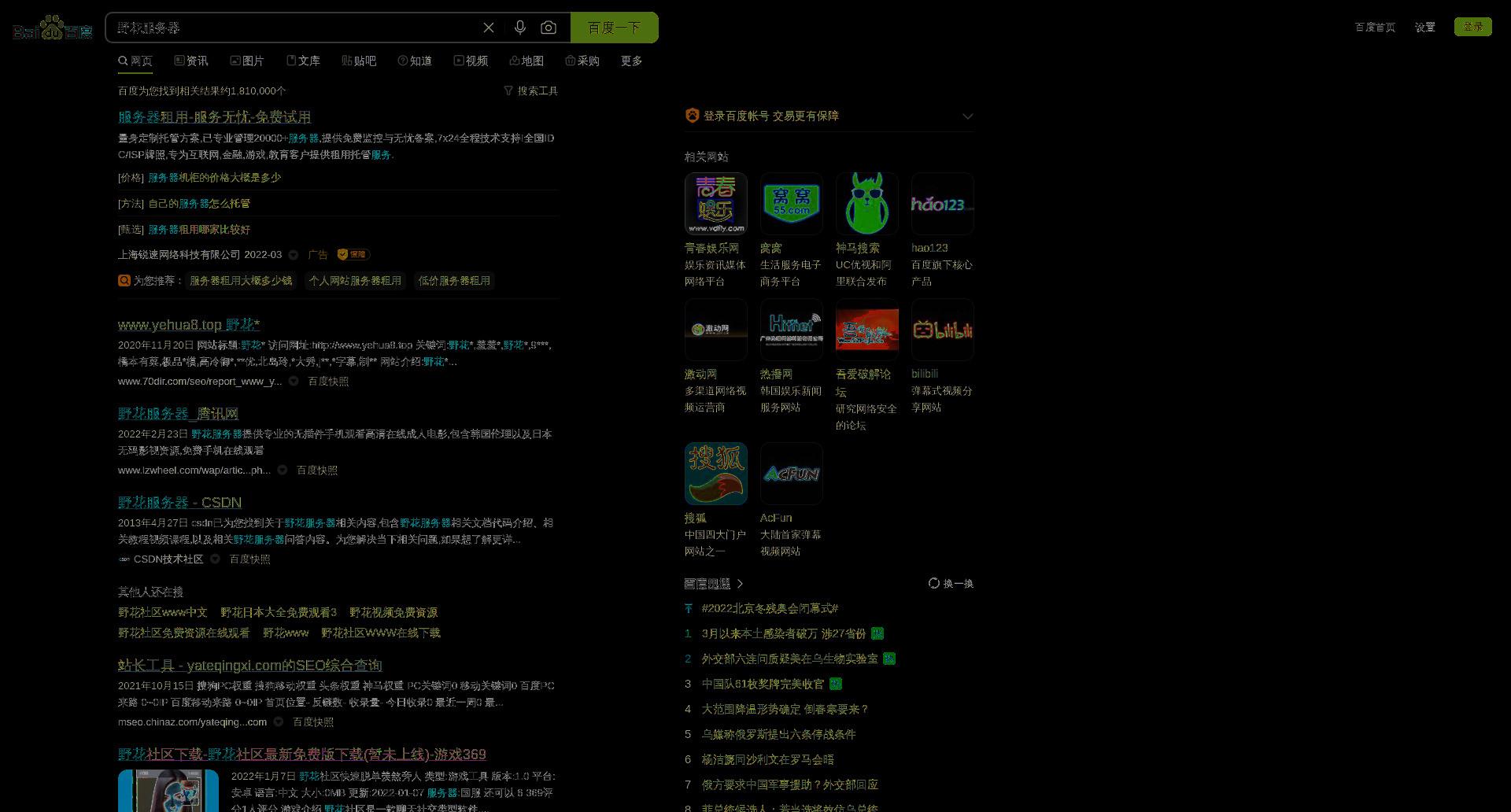
Task: Click the 保障 shield badge
Action: click(353, 254)
